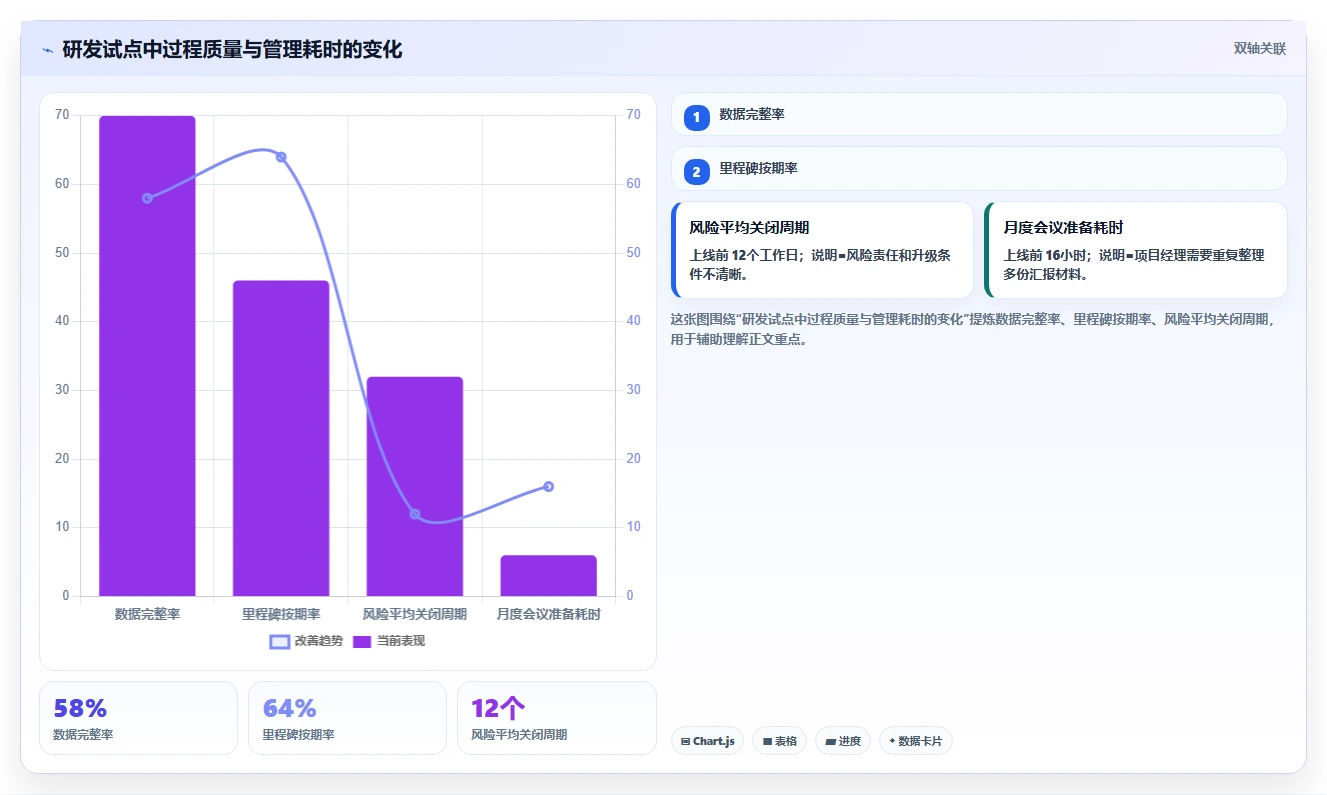Select the 里程碑按期率 list item on the right
The width and height of the screenshot is (1327, 795).
pos(979,168)
